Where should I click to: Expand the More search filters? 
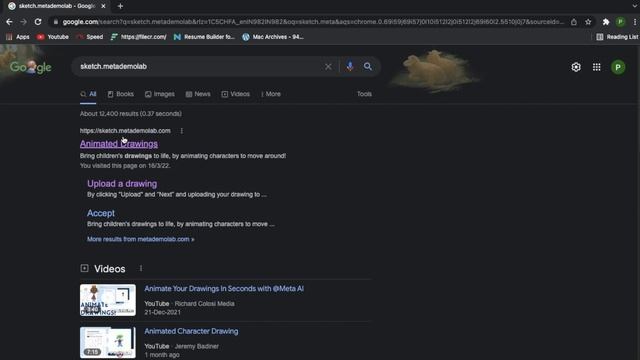[271, 94]
